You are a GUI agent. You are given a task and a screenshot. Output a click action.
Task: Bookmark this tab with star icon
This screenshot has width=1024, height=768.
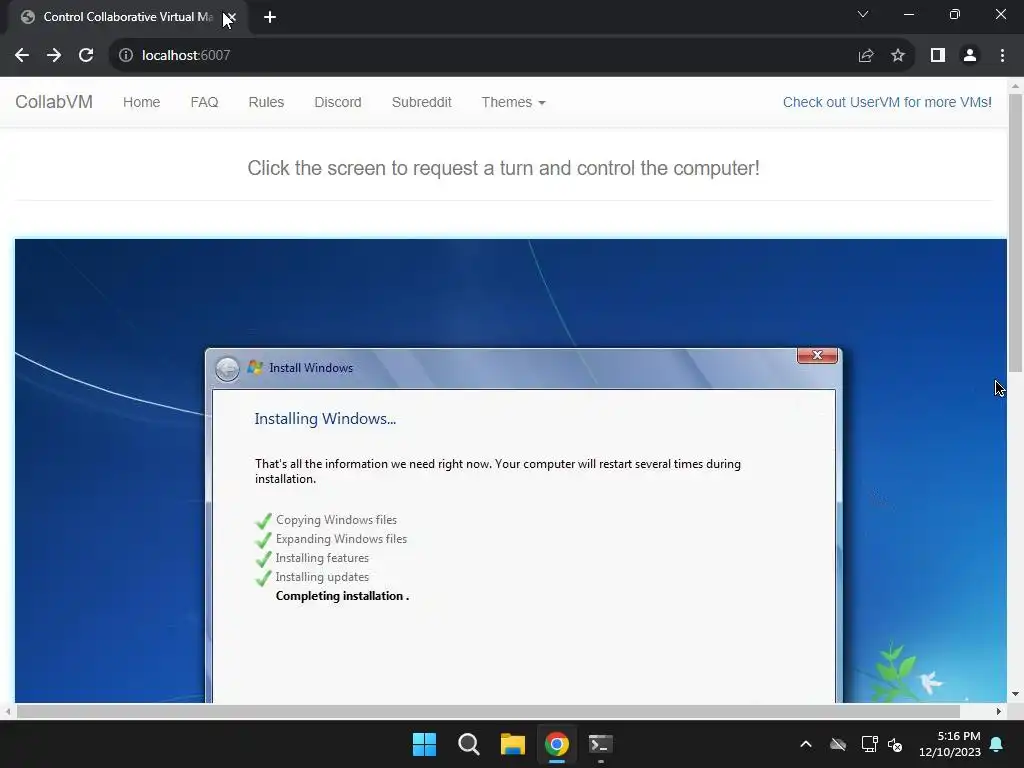898,56
